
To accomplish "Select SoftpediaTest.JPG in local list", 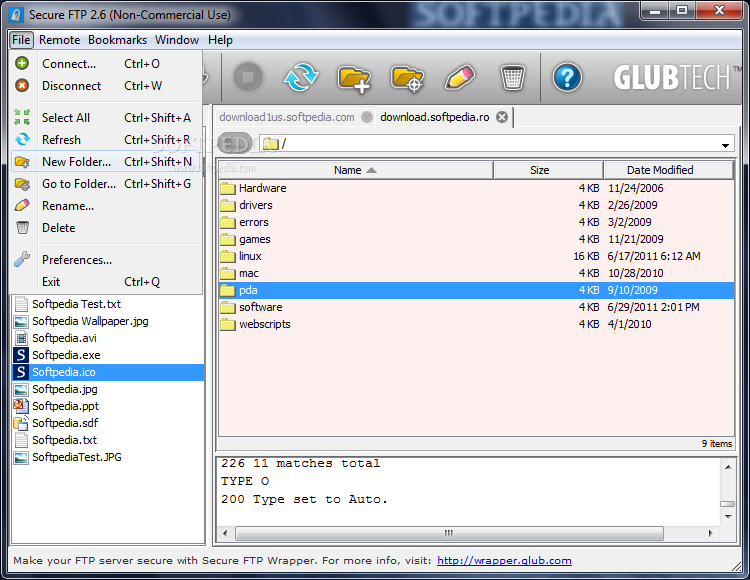I will (108, 458).
